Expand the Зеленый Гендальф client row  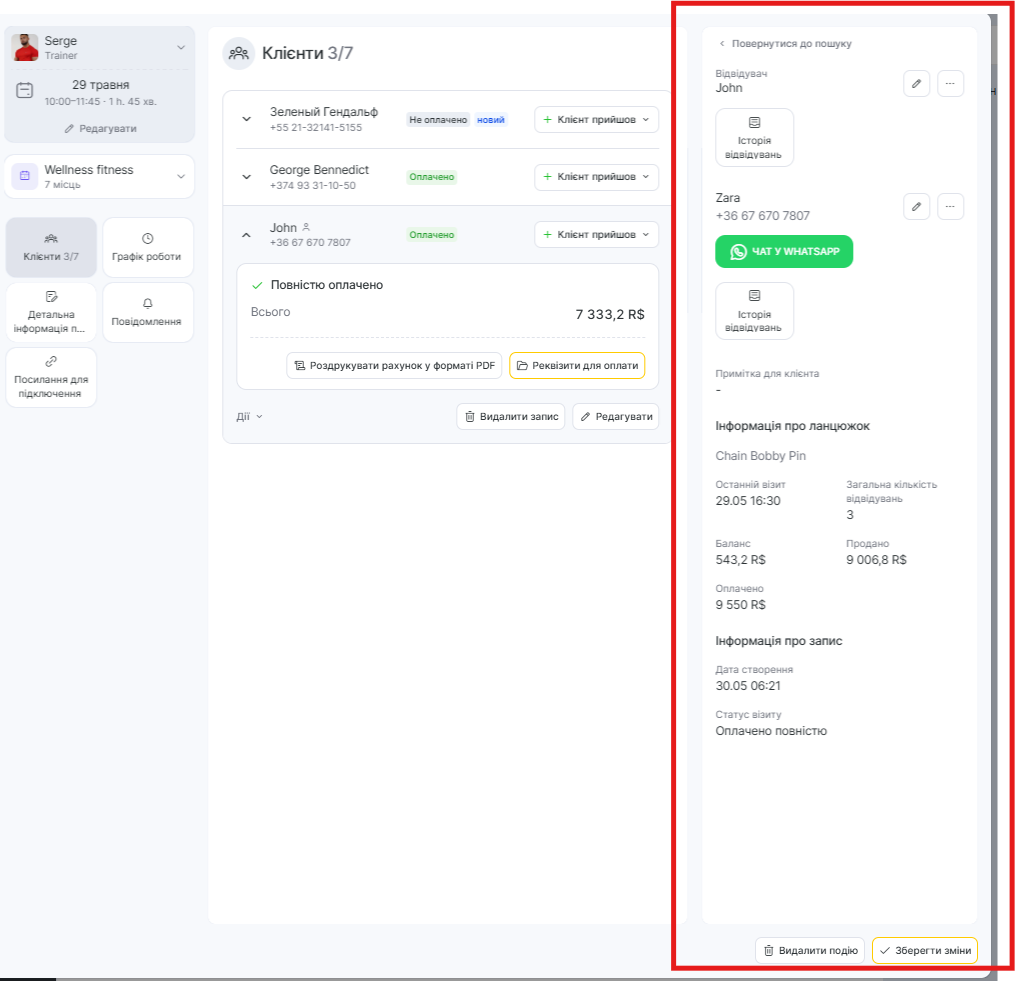(247, 120)
